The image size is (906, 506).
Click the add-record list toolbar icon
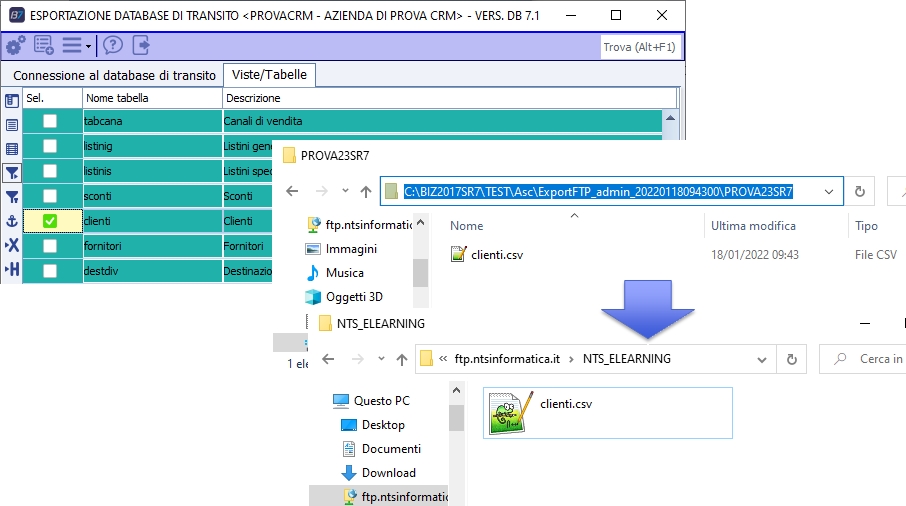44,45
